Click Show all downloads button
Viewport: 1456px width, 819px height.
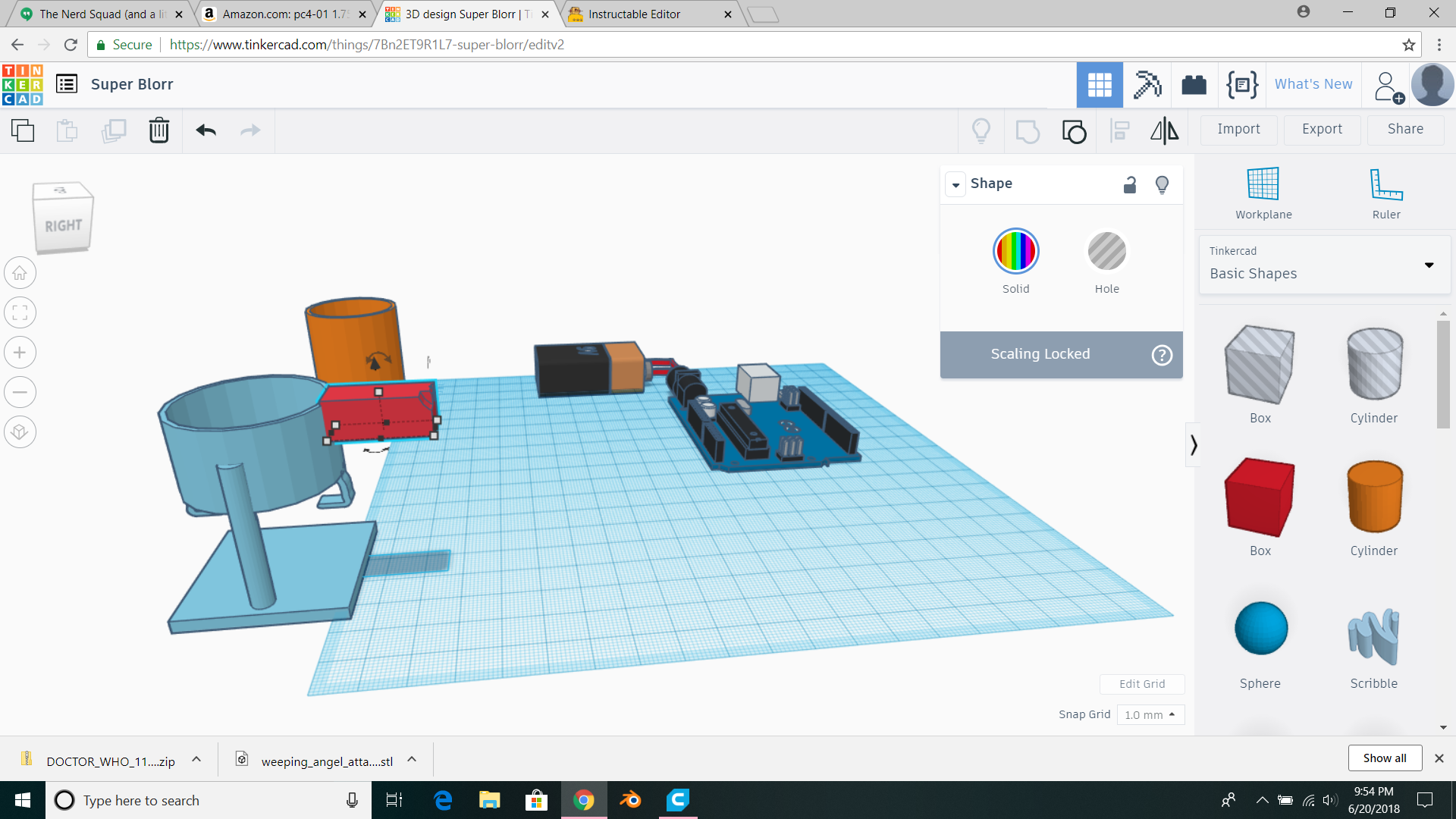pos(1385,758)
